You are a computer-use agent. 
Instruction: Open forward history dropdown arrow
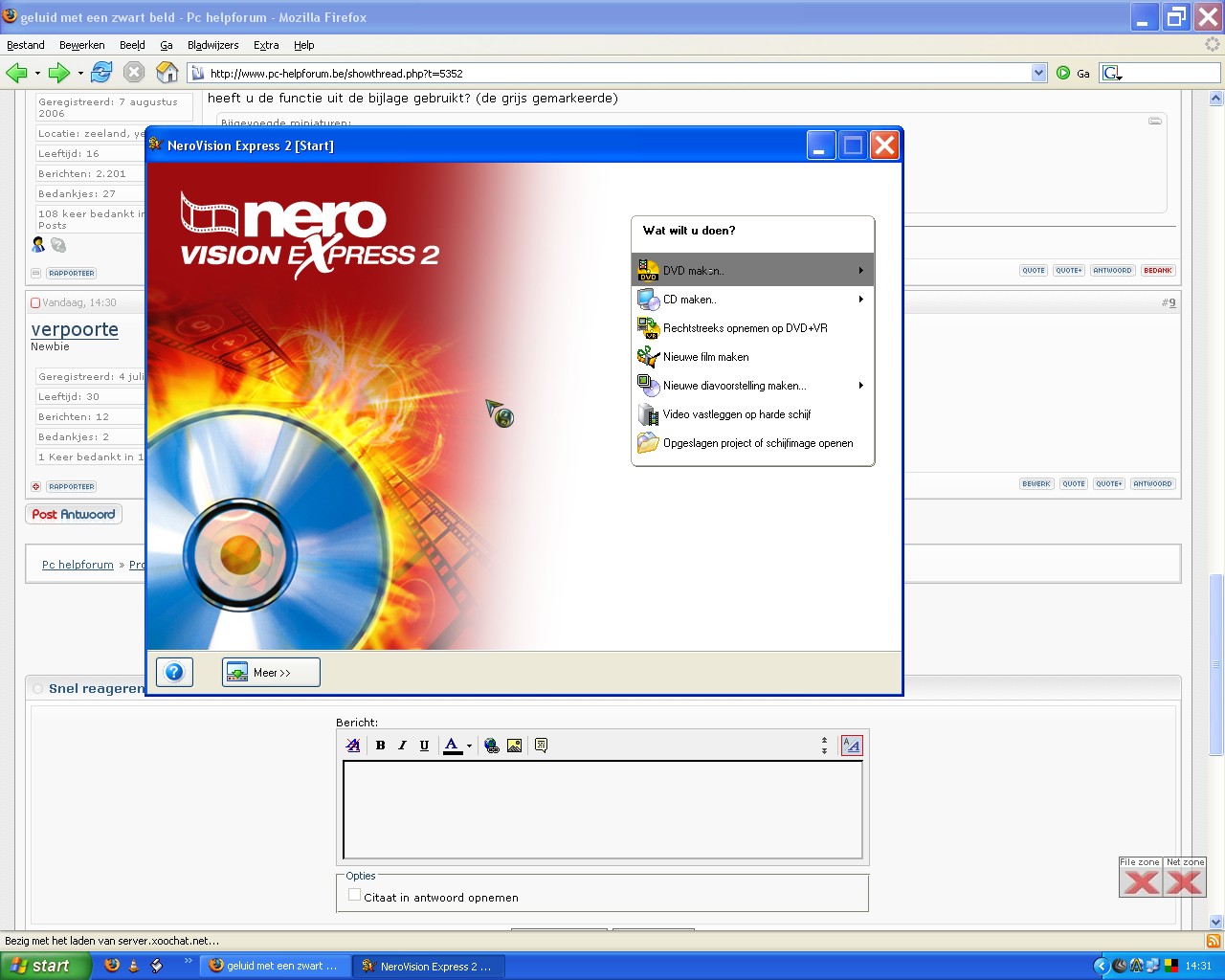click(x=80, y=73)
